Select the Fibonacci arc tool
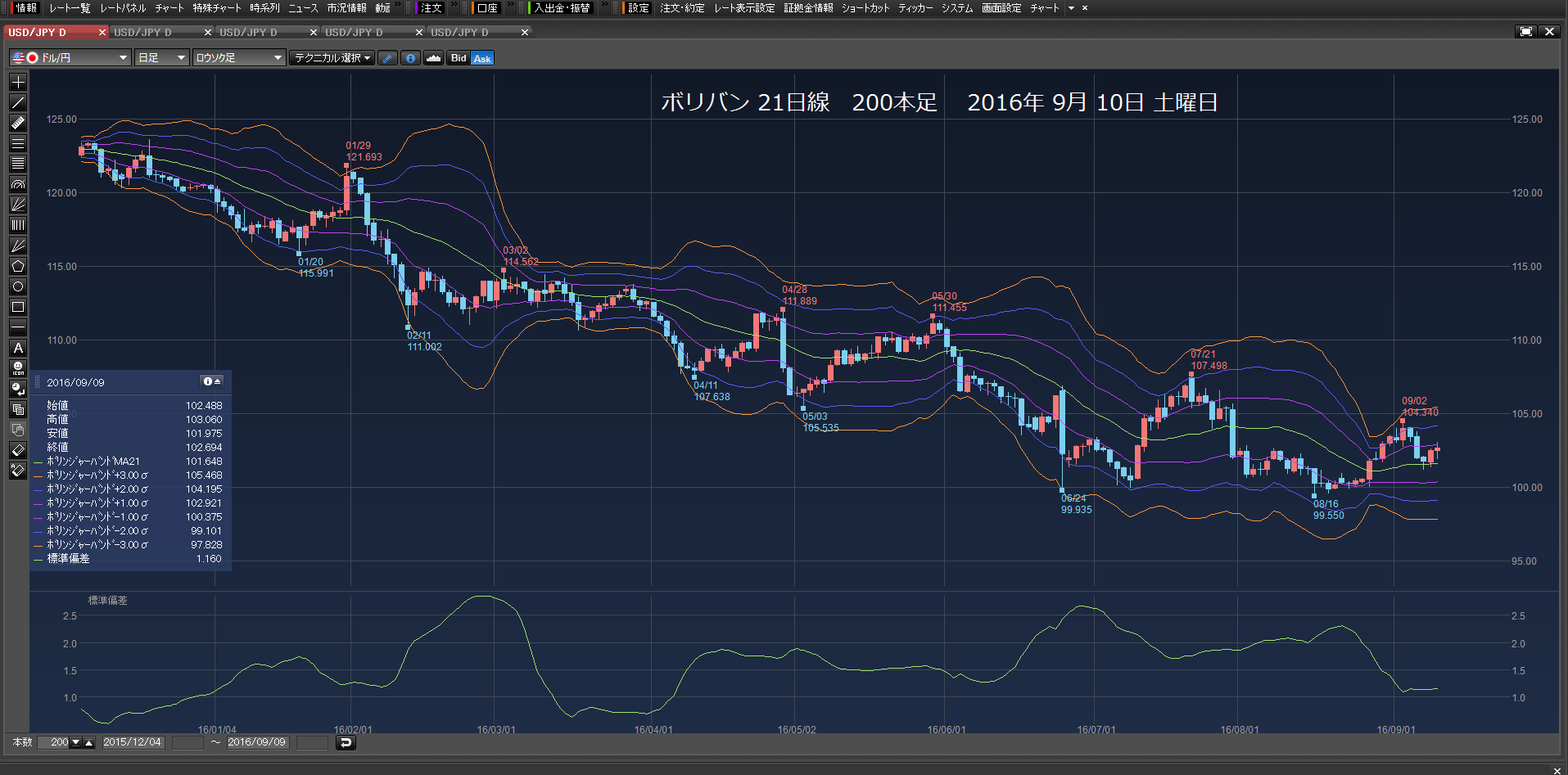The height and width of the screenshot is (775, 1568). click(18, 184)
